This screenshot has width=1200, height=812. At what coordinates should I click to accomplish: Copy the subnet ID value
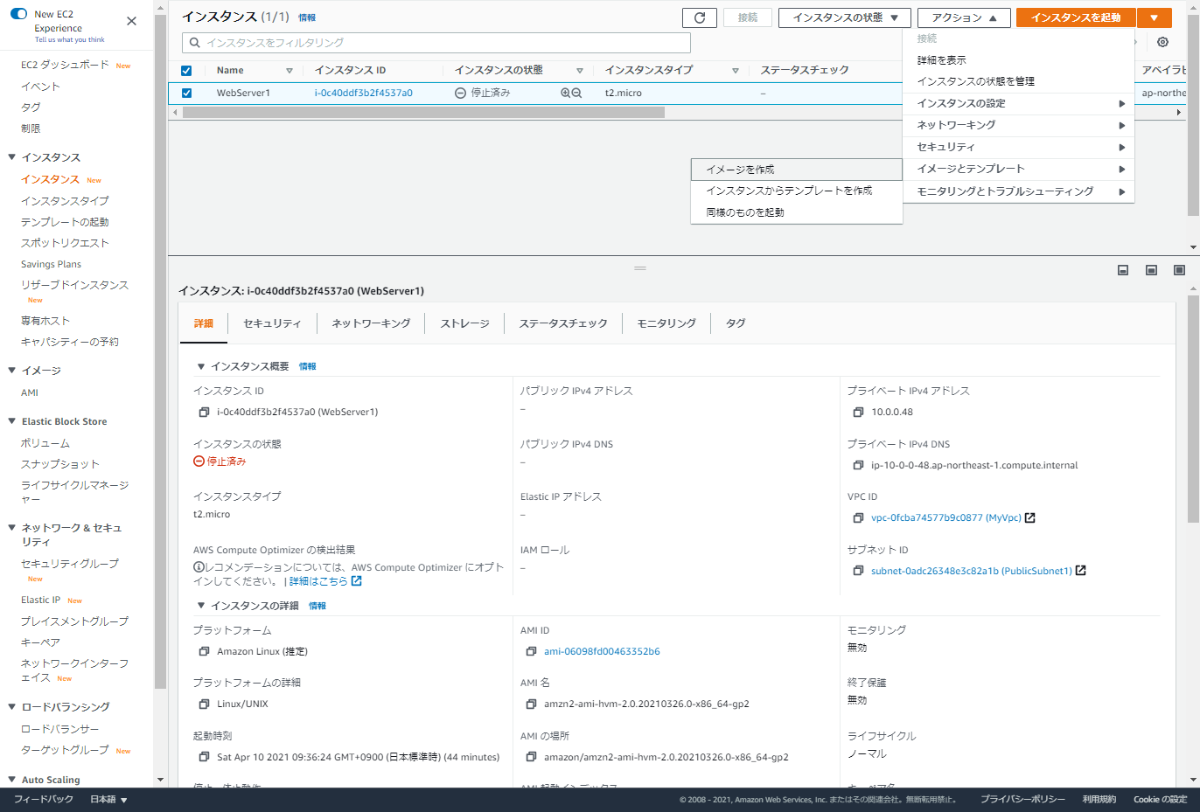coord(858,571)
